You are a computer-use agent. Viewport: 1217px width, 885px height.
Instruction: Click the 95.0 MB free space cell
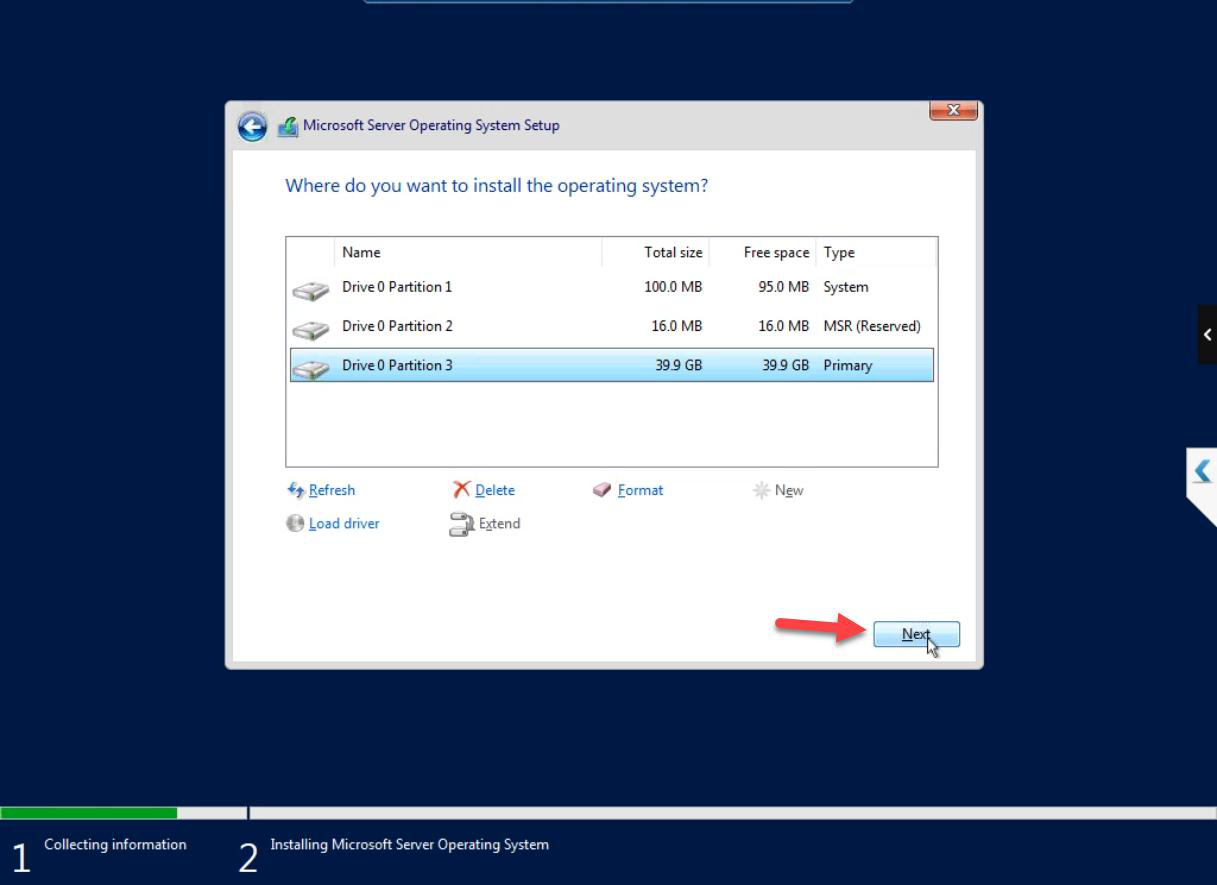pyautogui.click(x=783, y=287)
